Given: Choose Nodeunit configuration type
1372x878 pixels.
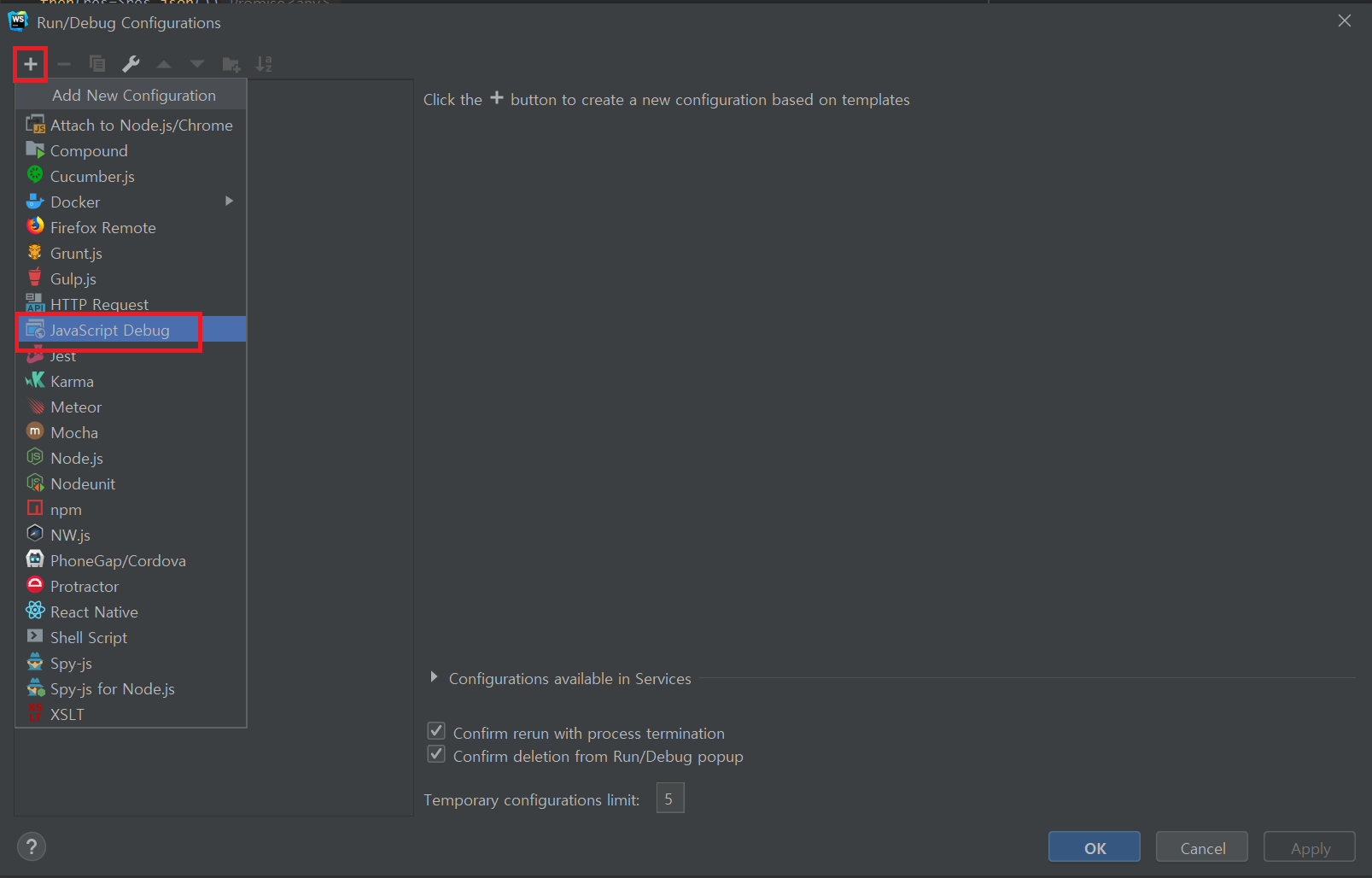Looking at the screenshot, I should tap(131, 483).
